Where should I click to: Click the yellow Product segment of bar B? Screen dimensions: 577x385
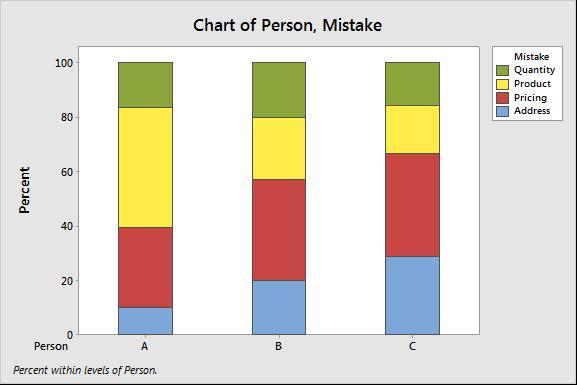tap(279, 149)
